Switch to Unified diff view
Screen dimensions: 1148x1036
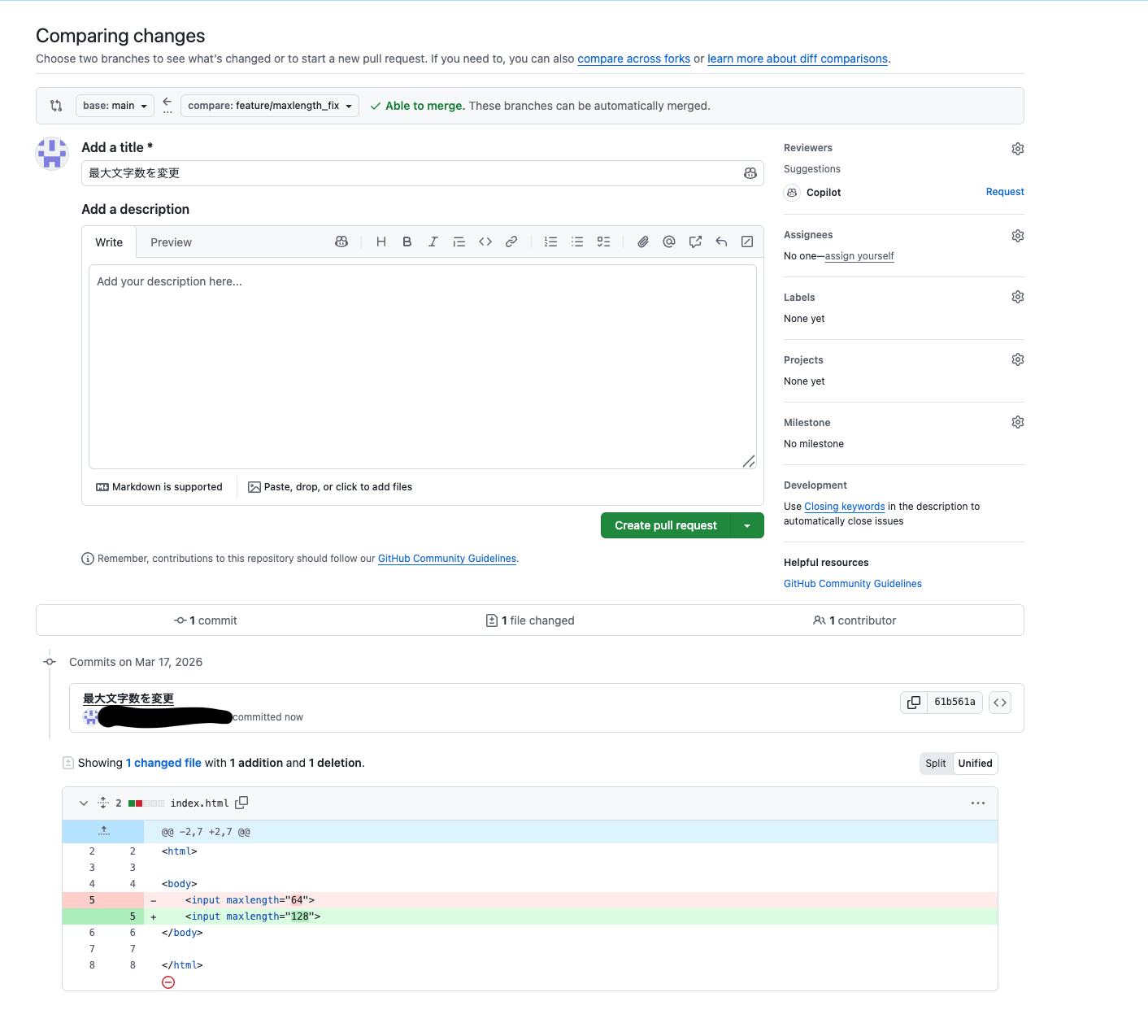tap(975, 764)
